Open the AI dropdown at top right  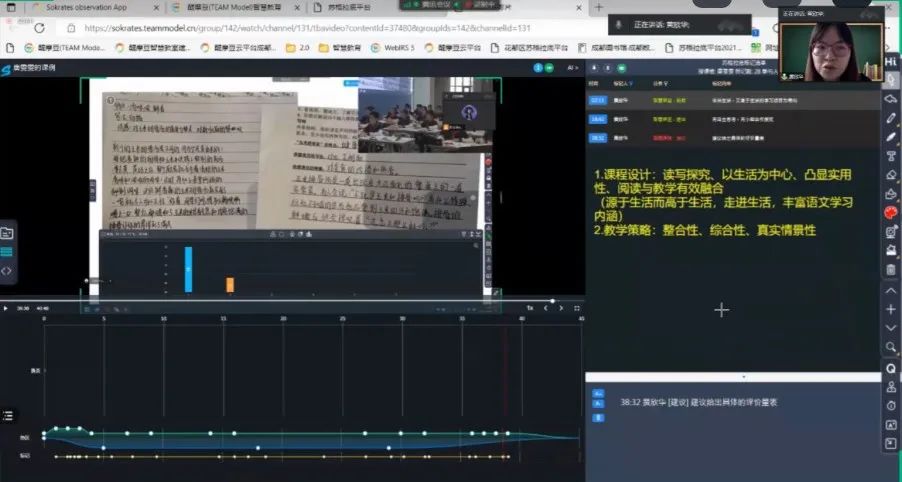pyautogui.click(x=572, y=68)
